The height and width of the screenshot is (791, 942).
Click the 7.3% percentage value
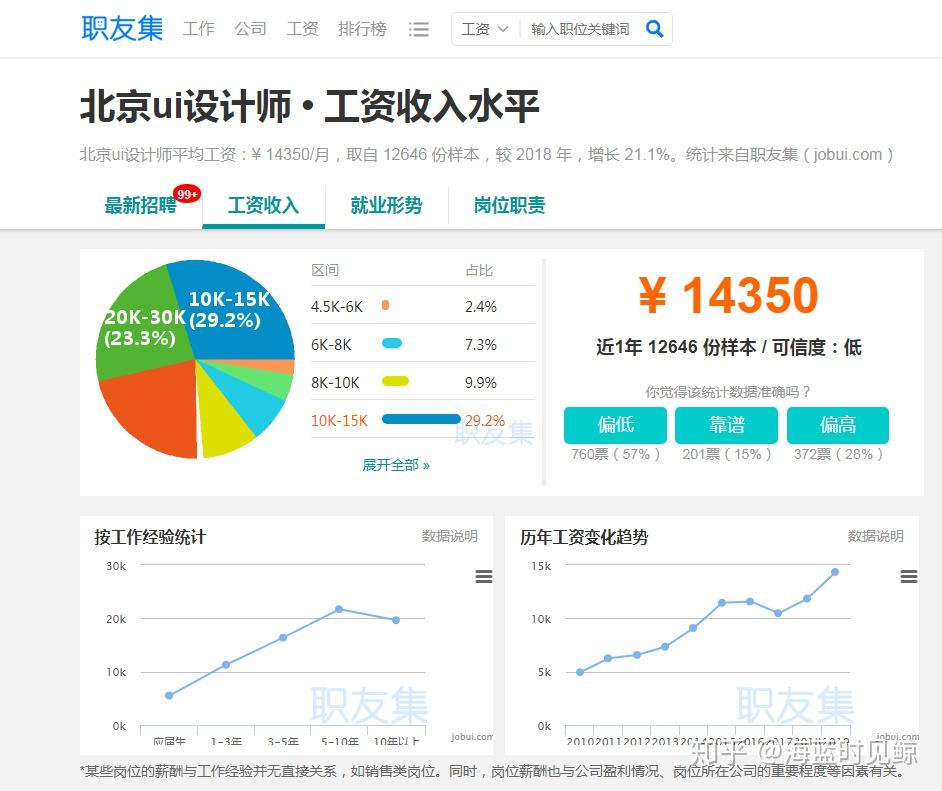coord(481,345)
